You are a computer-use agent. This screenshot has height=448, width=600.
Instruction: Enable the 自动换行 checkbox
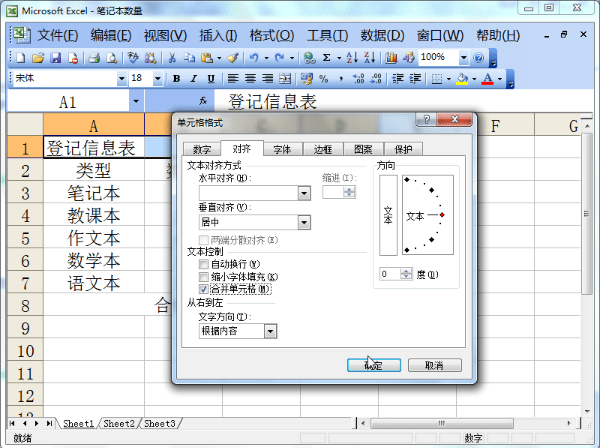coord(205,263)
